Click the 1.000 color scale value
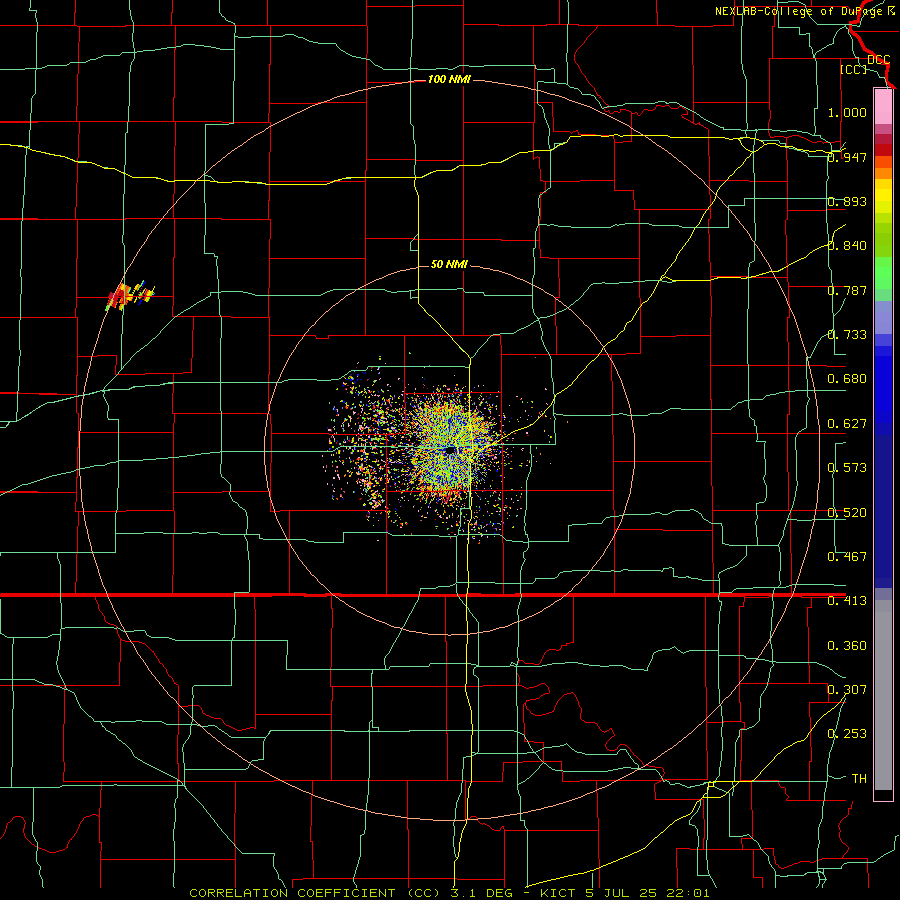The height and width of the screenshot is (900, 900). (847, 112)
